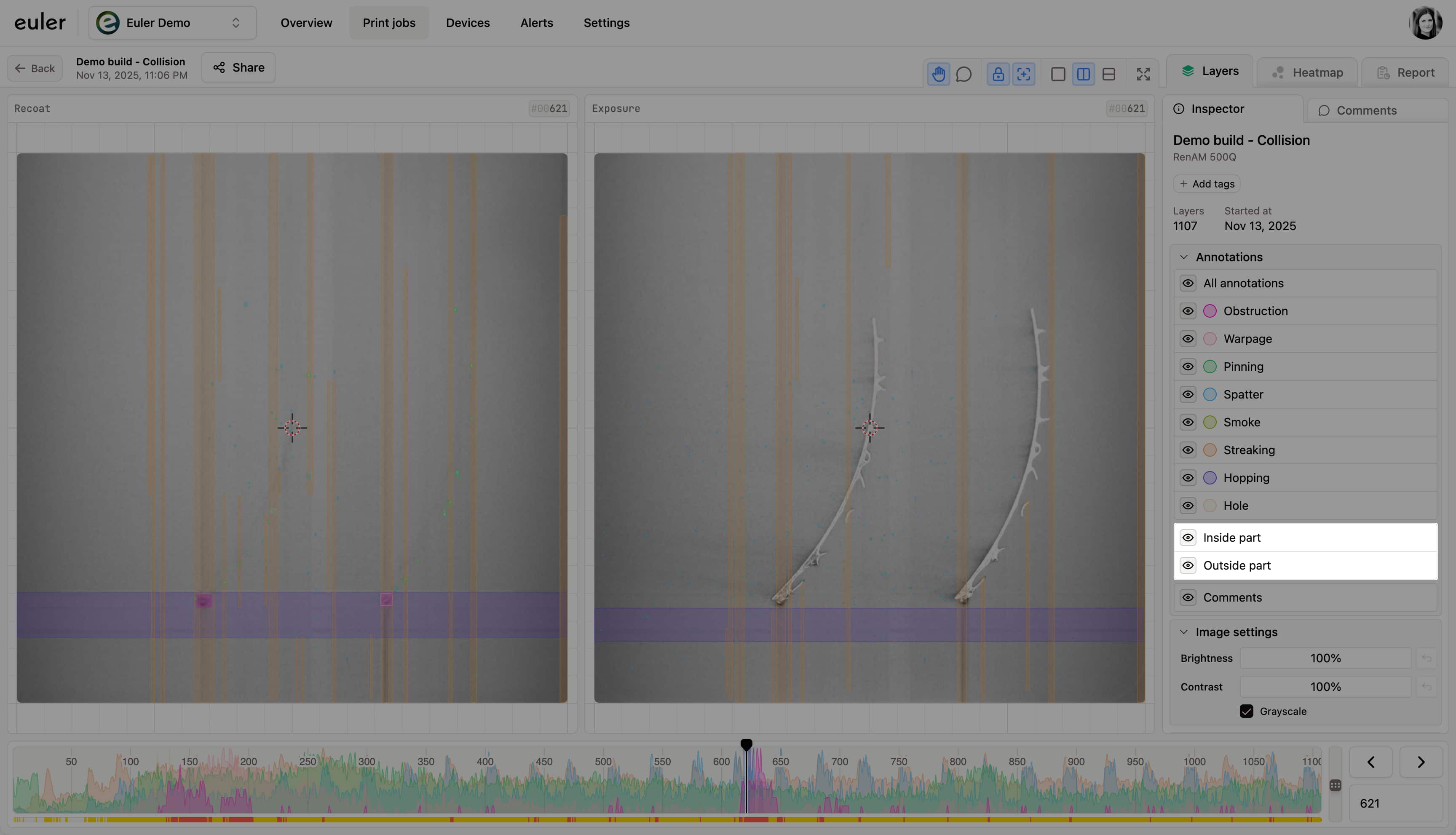Select the pan hand tool
Image resolution: width=1456 pixels, height=835 pixels.
pos(938,74)
